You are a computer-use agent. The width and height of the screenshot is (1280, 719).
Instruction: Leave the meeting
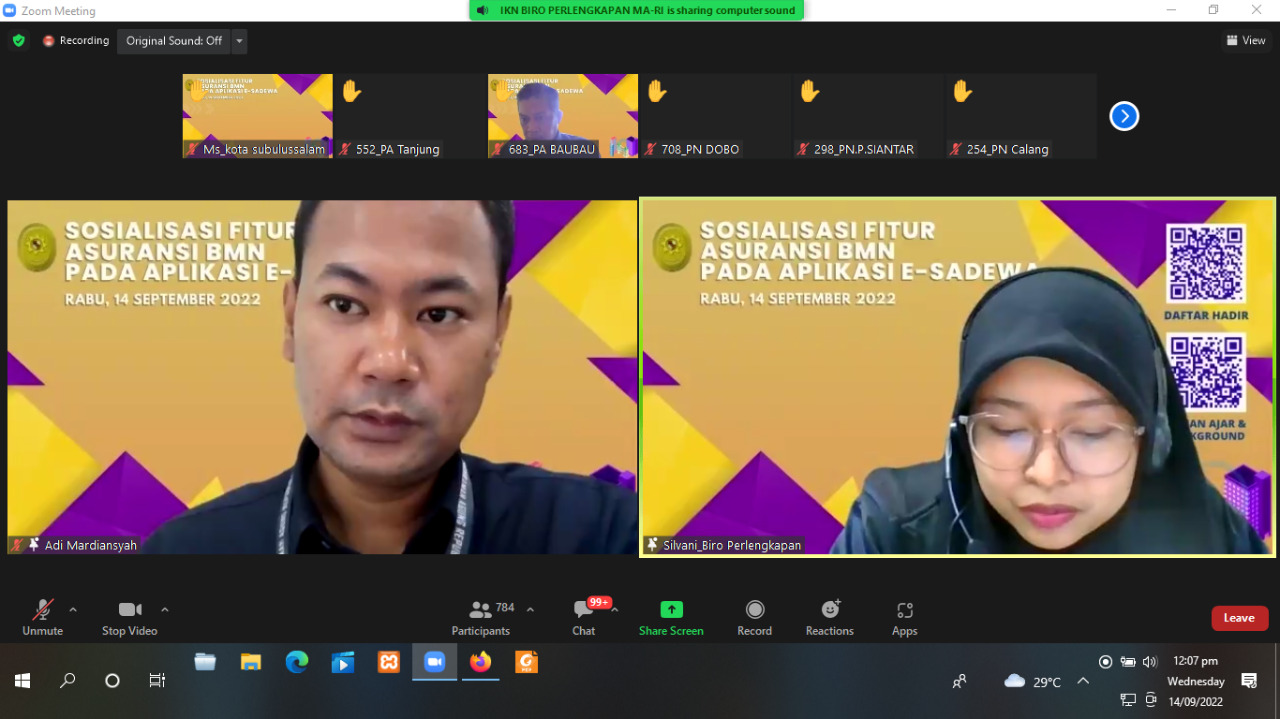1239,618
